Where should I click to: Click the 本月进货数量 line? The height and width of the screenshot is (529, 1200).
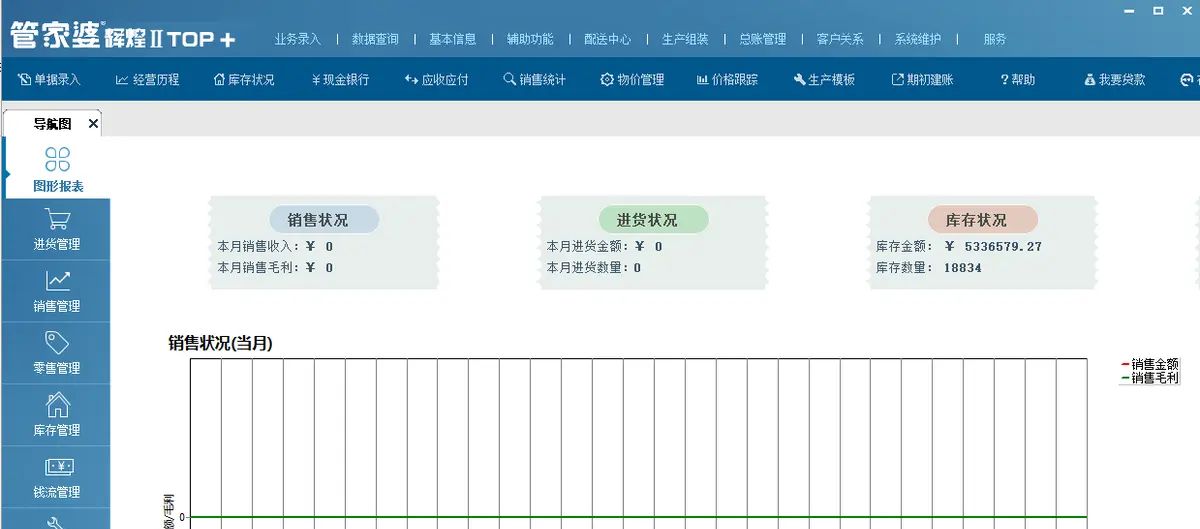[594, 268]
